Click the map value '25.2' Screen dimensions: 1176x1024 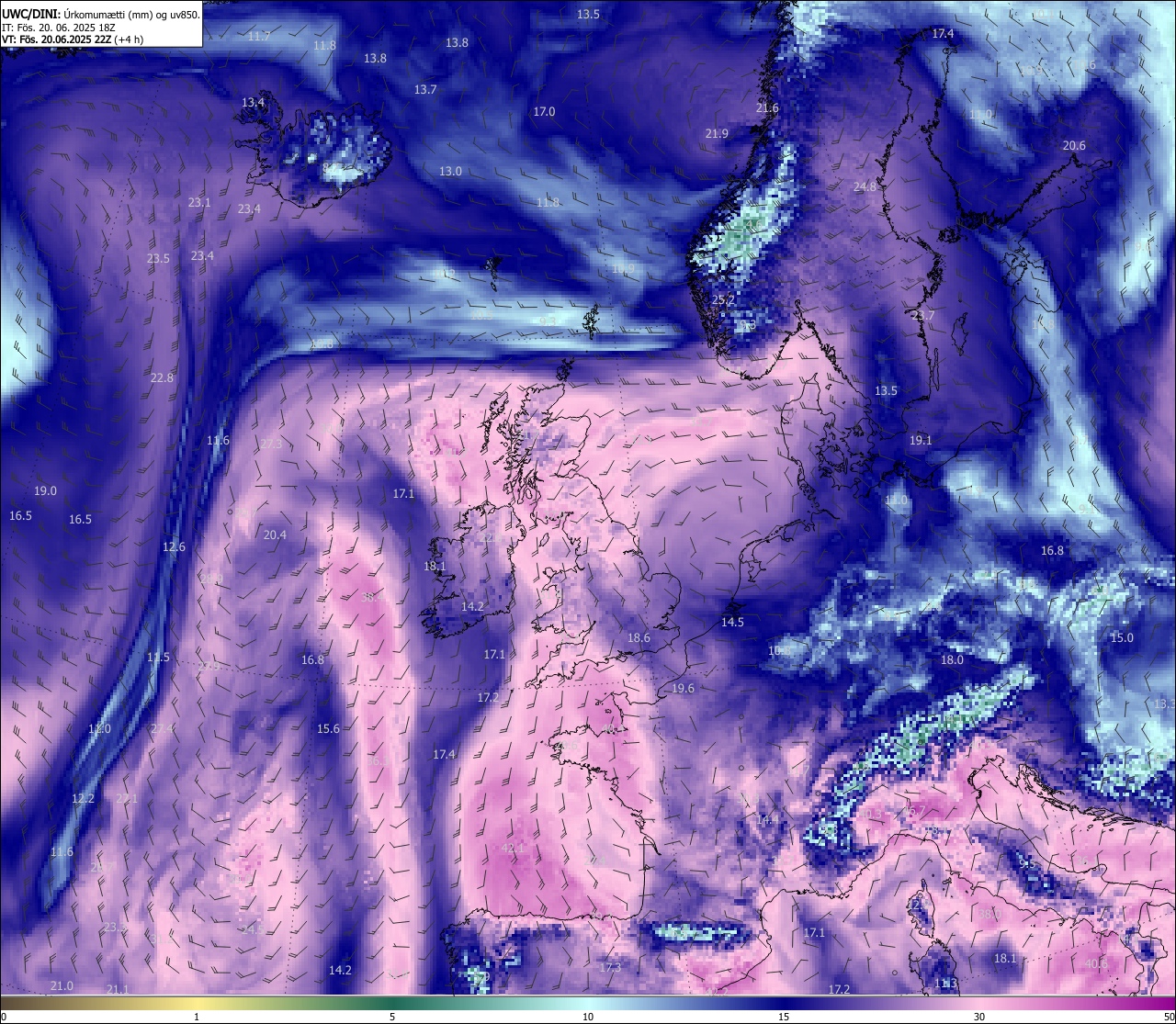[x=724, y=300]
